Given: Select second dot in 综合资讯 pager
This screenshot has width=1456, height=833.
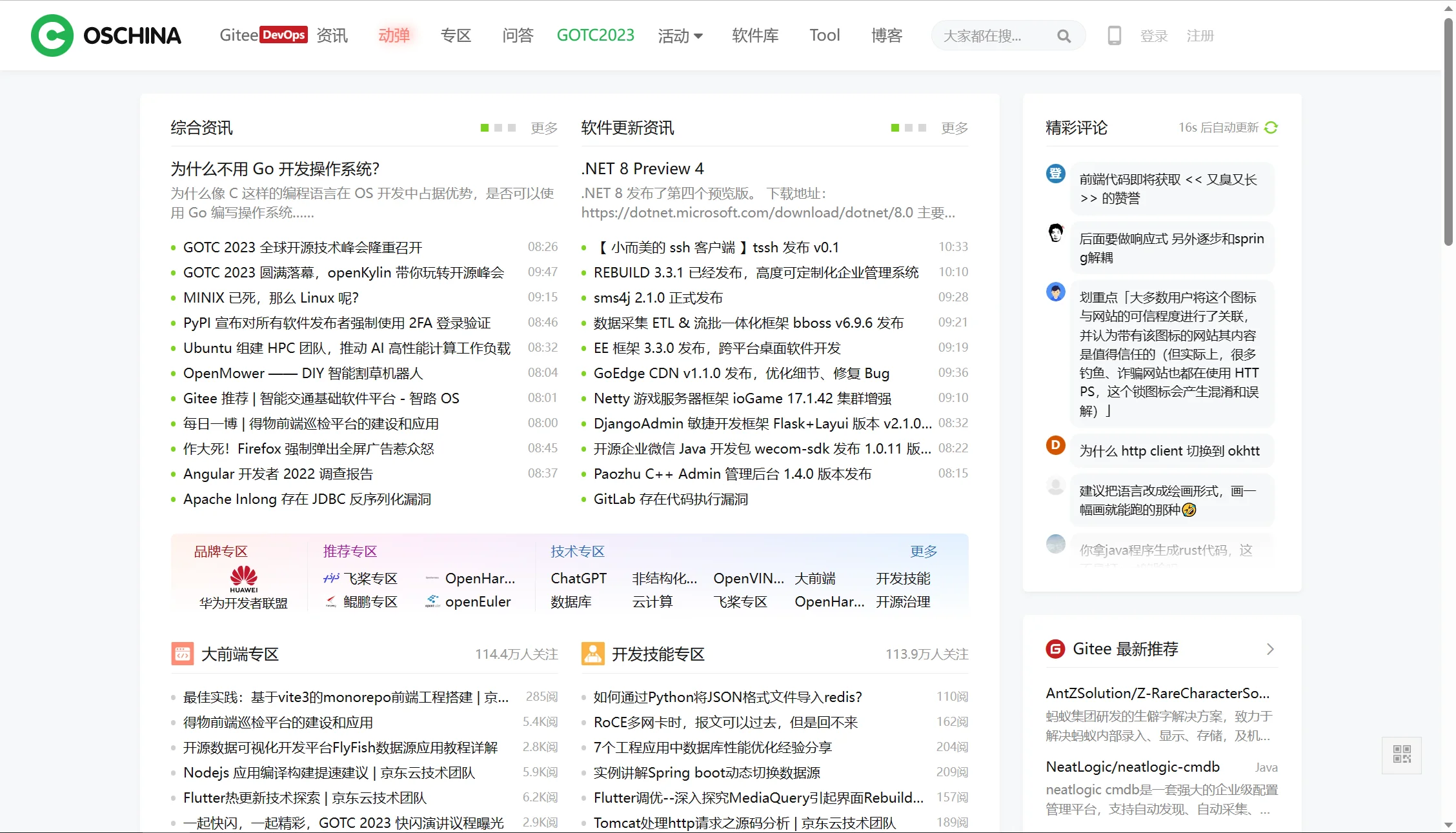Looking at the screenshot, I should [498, 128].
